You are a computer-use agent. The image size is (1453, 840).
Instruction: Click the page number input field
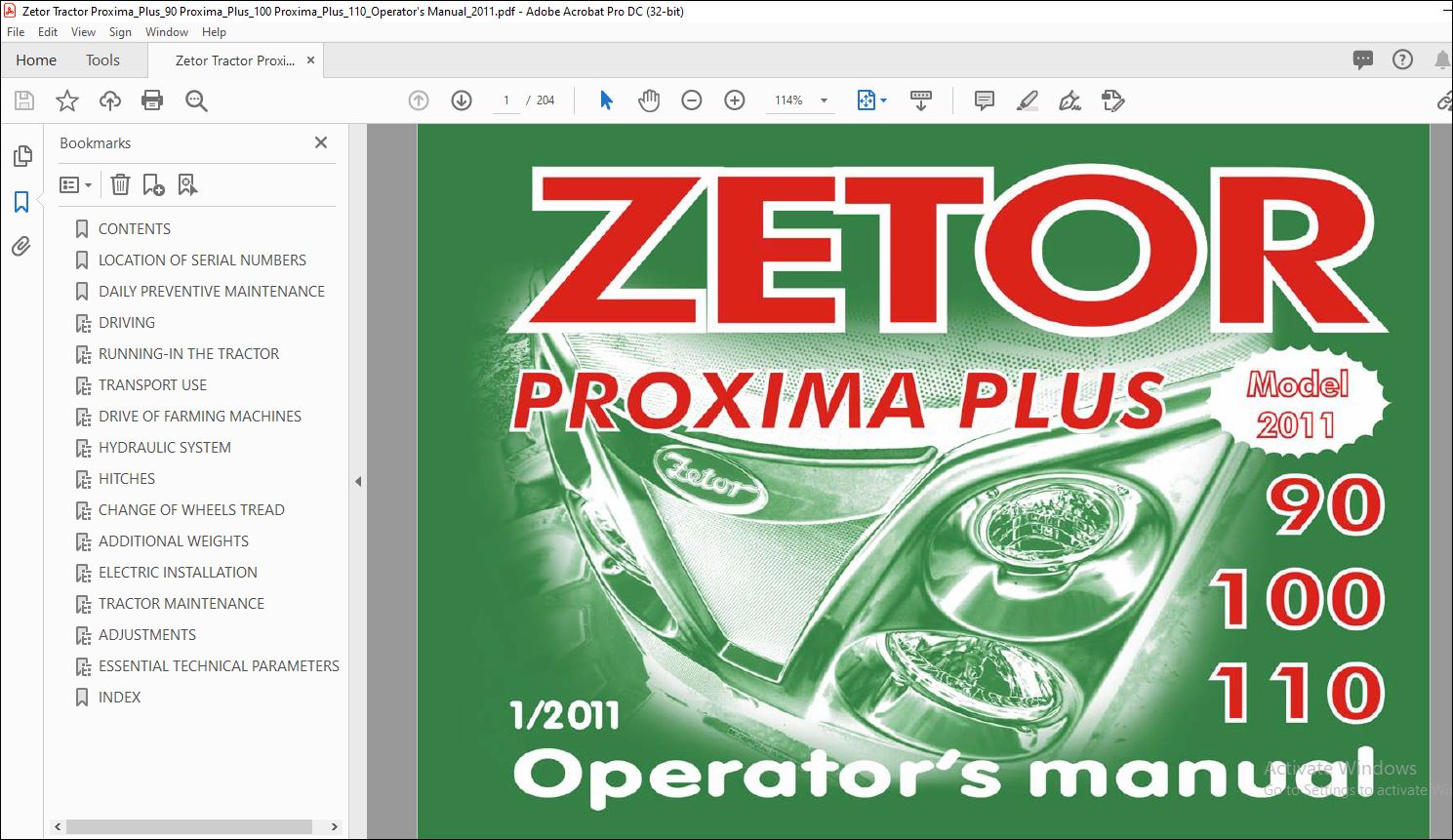point(505,100)
